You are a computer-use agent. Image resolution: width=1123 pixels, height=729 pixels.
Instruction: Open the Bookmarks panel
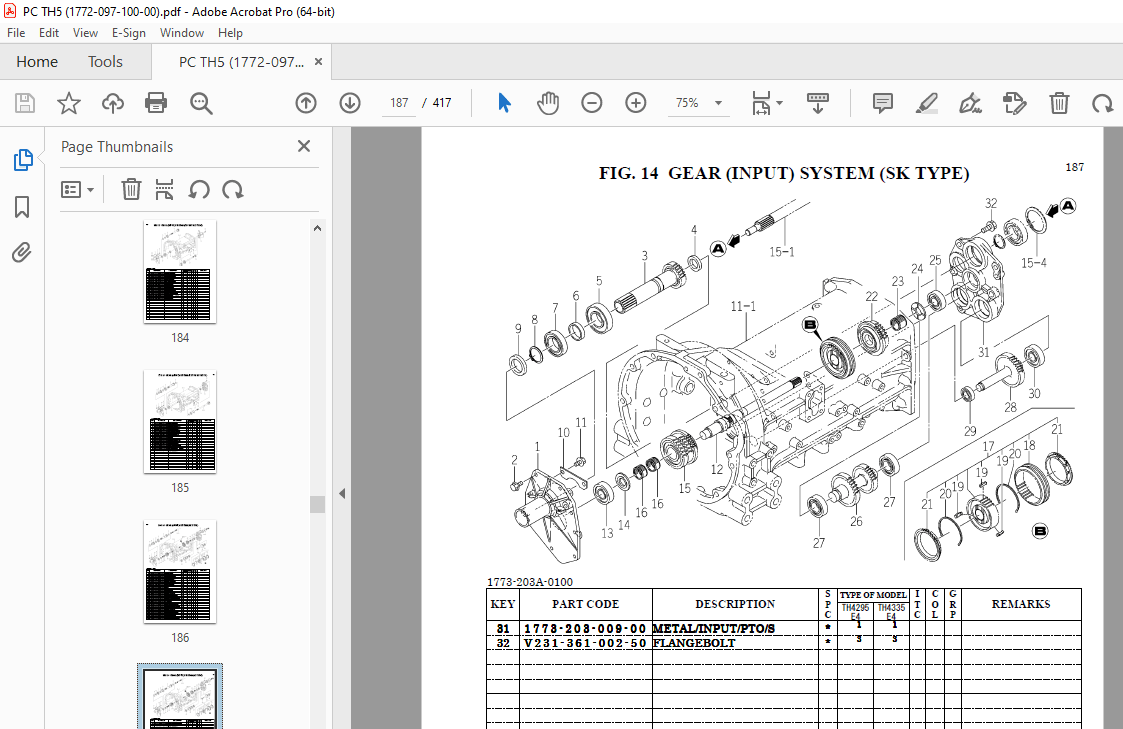pyautogui.click(x=22, y=207)
